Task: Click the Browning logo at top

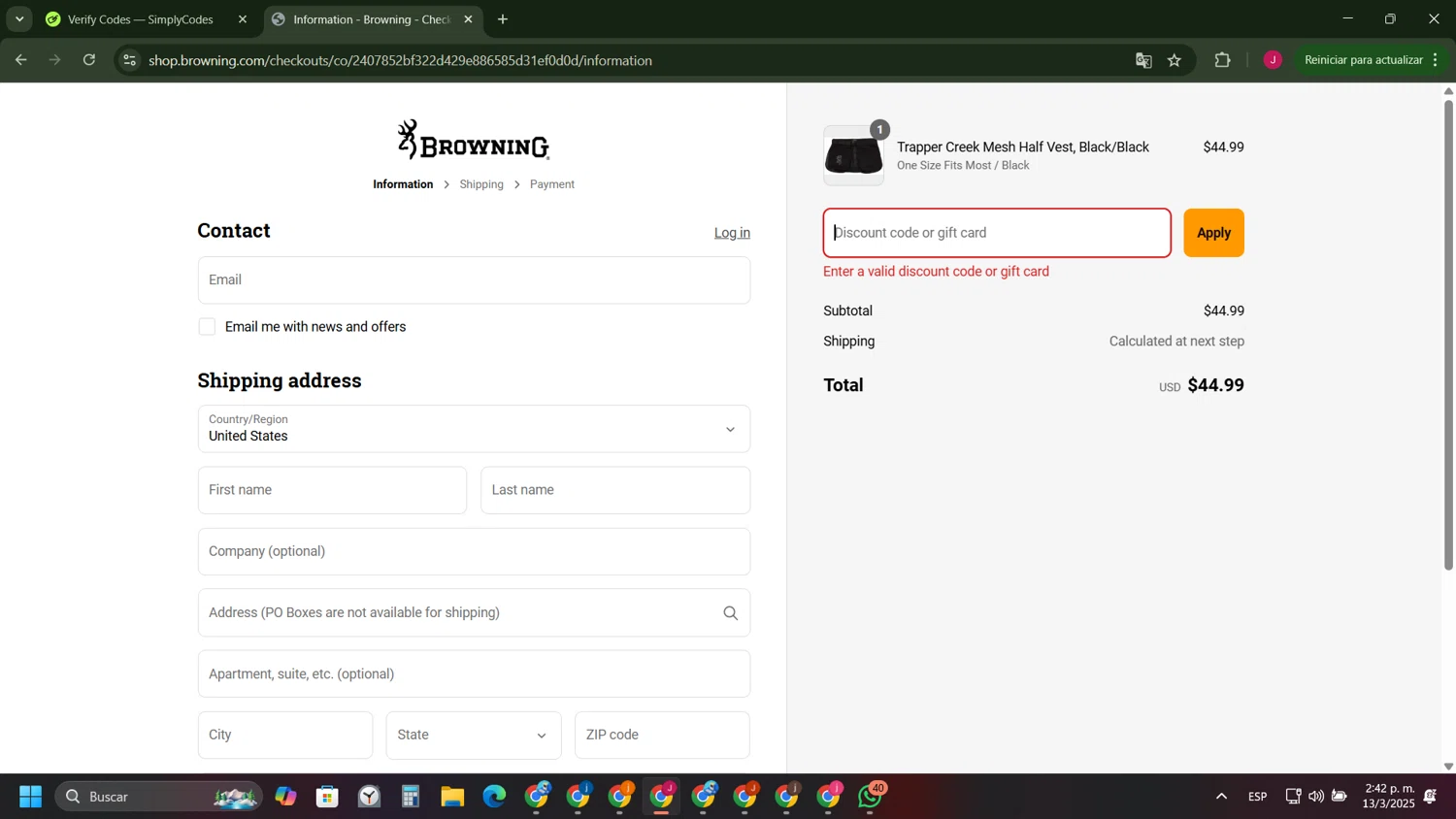Action: [x=474, y=140]
